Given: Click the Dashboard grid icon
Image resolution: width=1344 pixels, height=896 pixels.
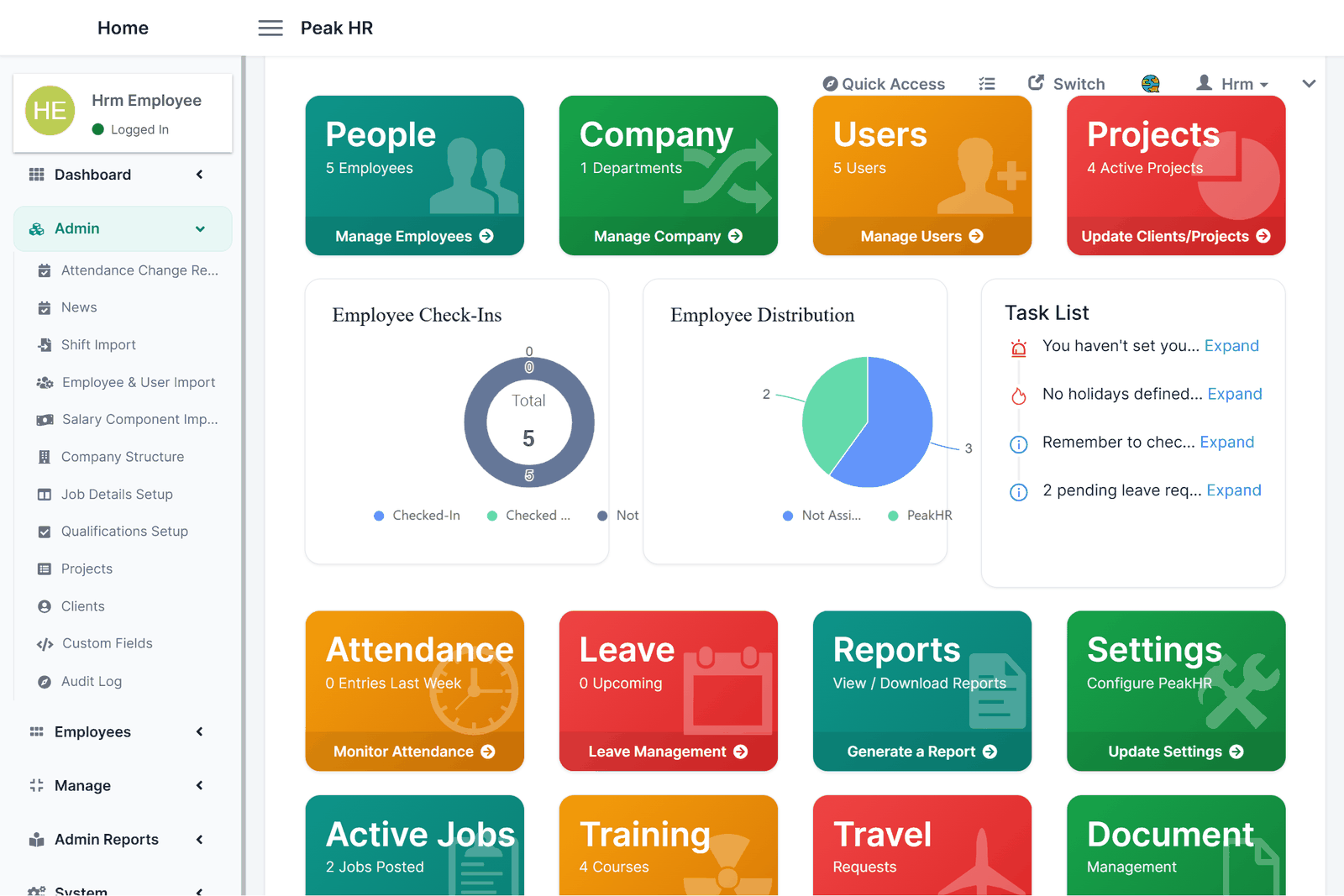Looking at the screenshot, I should [x=36, y=175].
